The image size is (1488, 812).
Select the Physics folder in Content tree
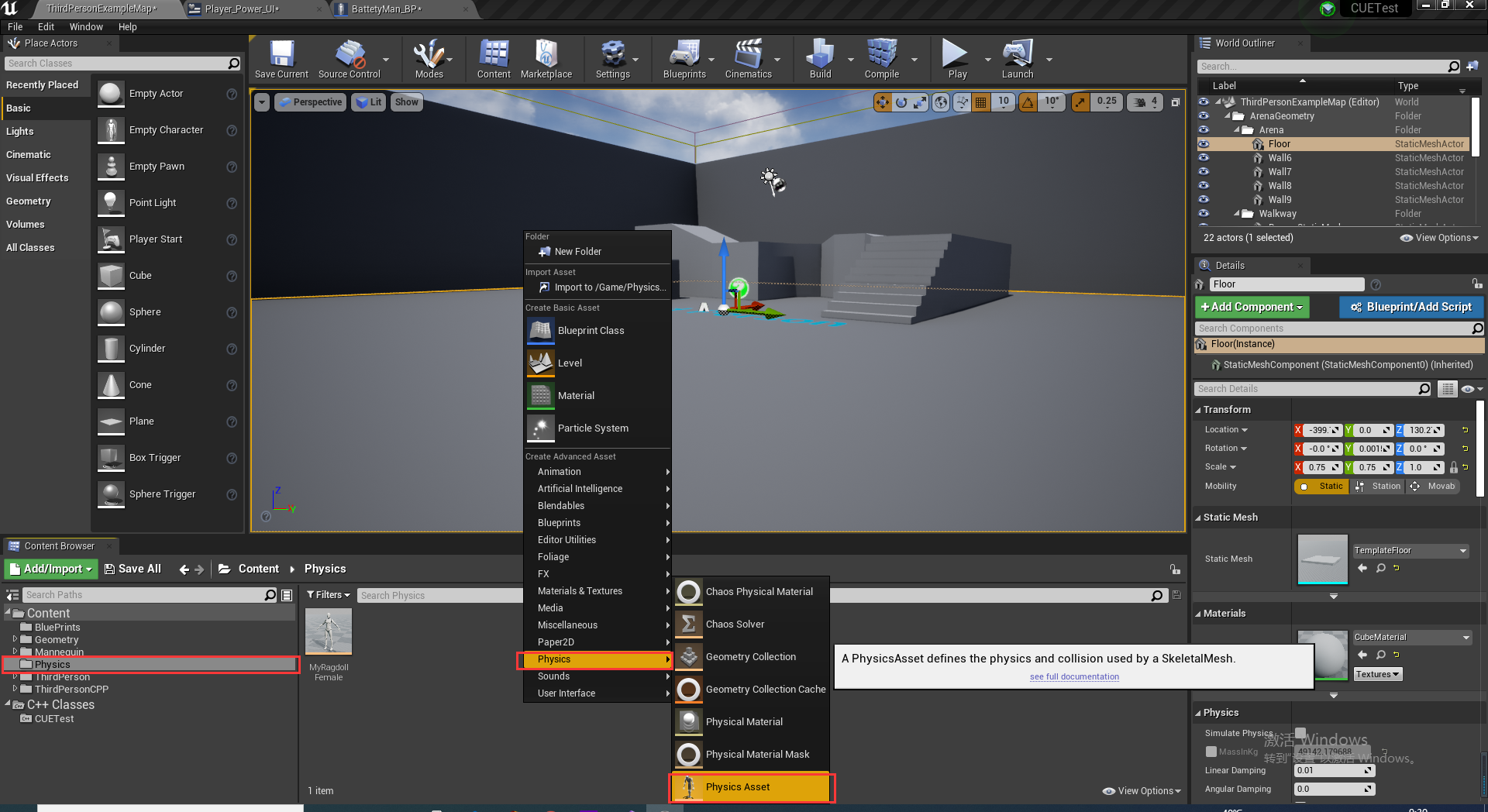[151, 665]
